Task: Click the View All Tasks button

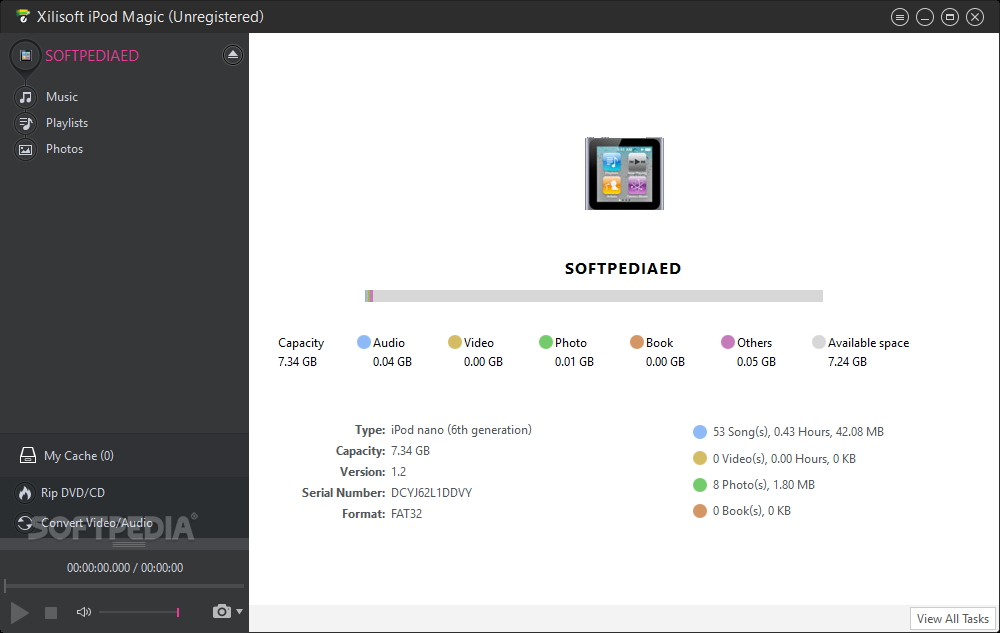Action: tap(953, 619)
